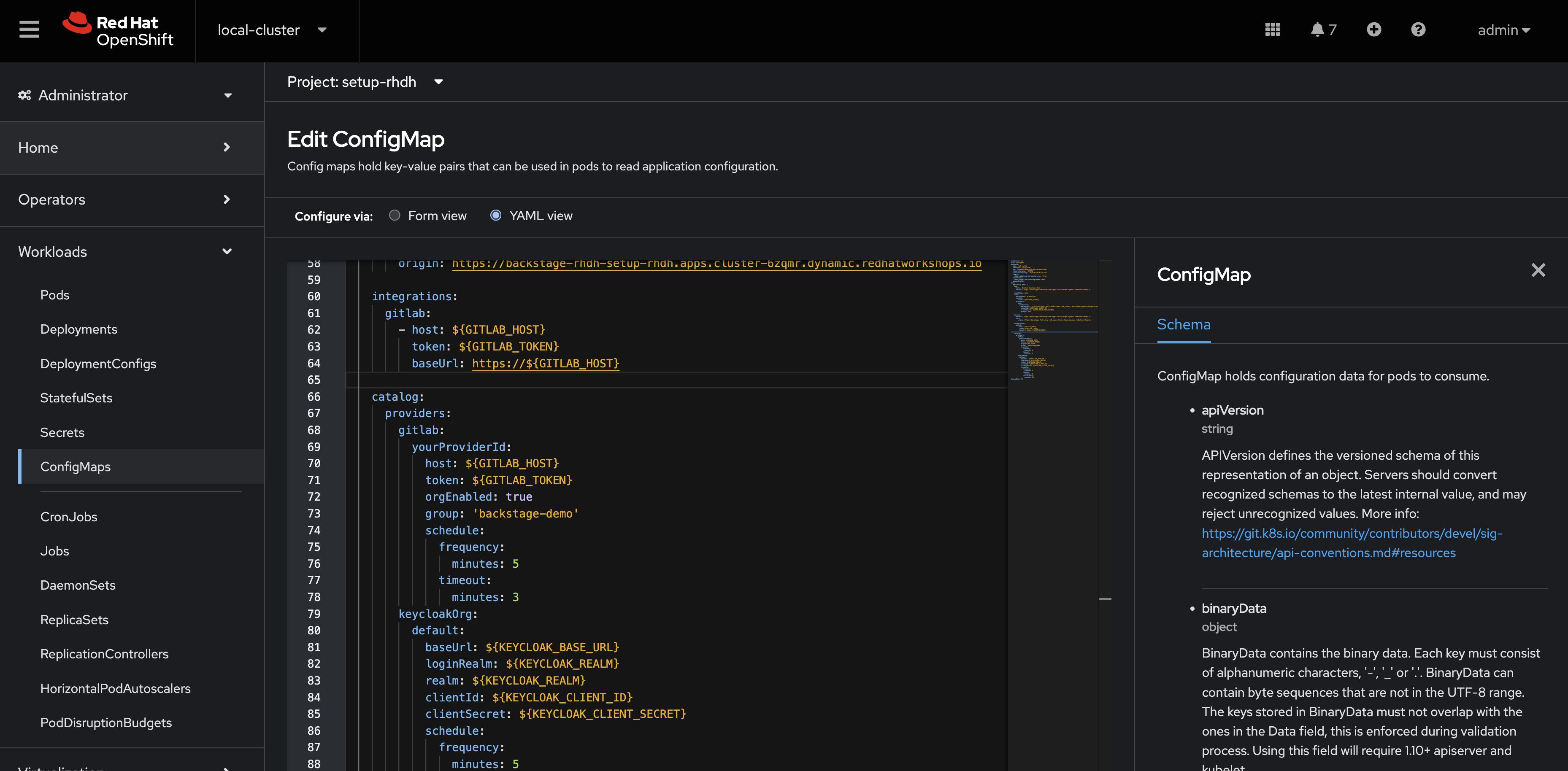Viewport: 1568px width, 771px height.
Task: Click 'binaryData' schema field name
Action: [1234, 609]
